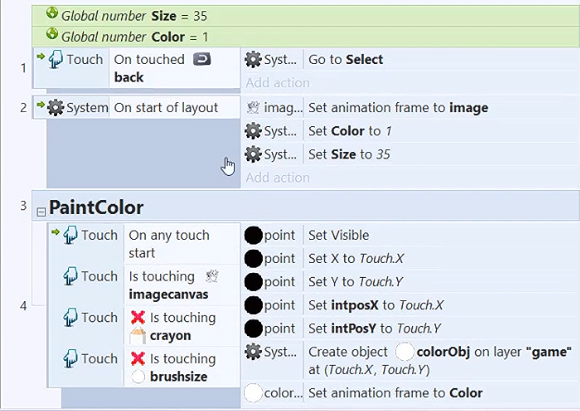Click Add action under Go to Select
The height and width of the screenshot is (411, 580).
278,83
